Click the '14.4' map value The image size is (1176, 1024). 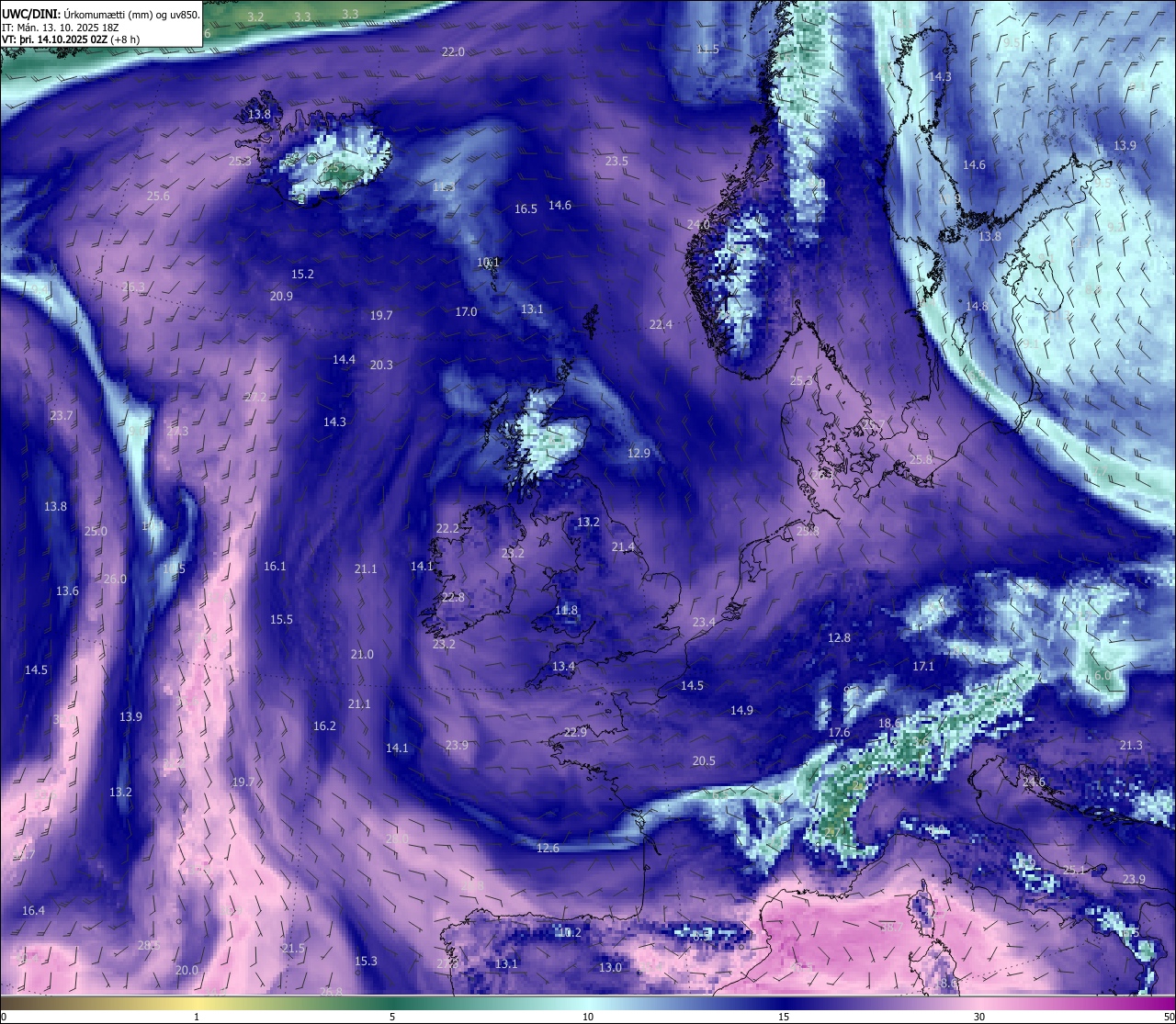coord(344,359)
